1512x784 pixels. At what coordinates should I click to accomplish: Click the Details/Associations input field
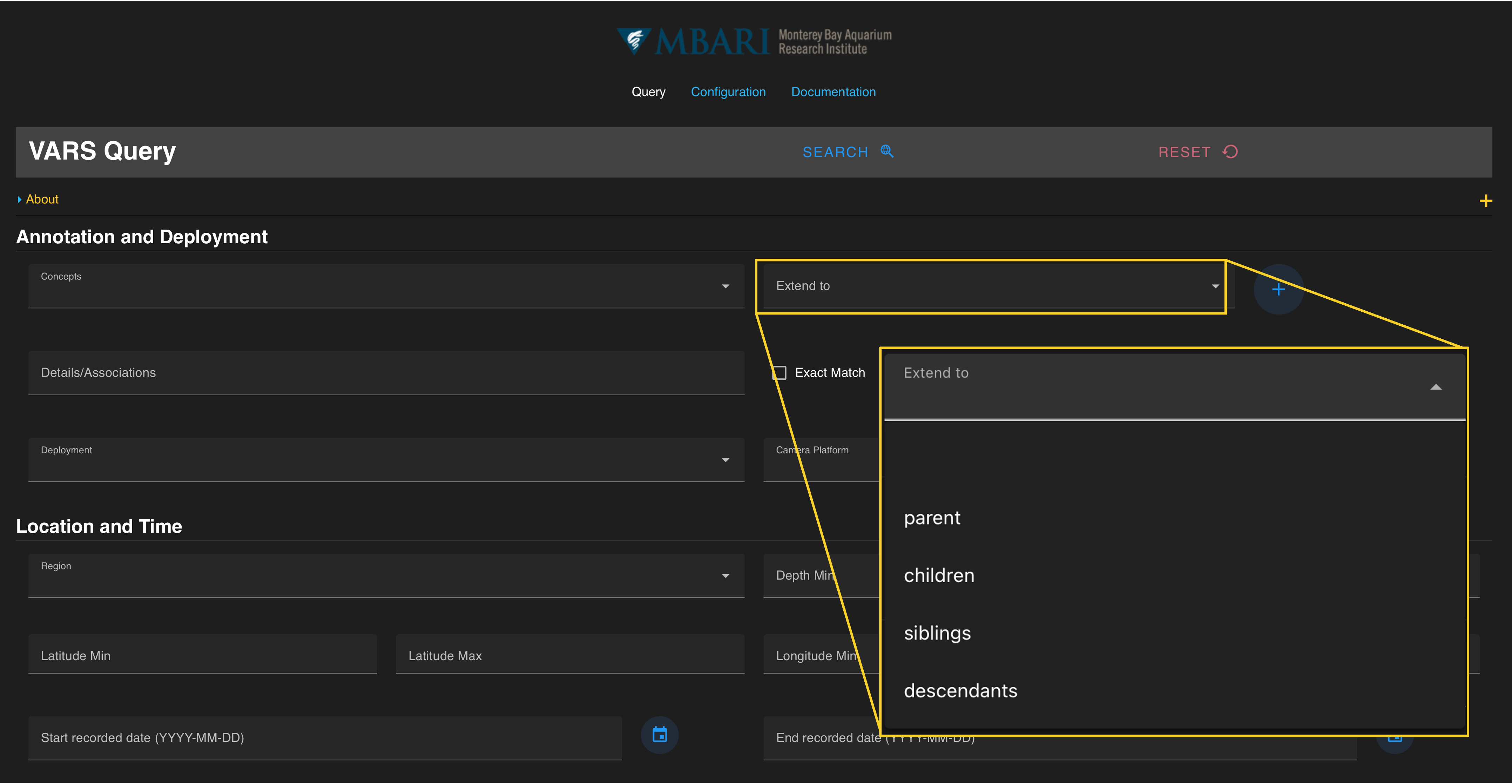386,373
